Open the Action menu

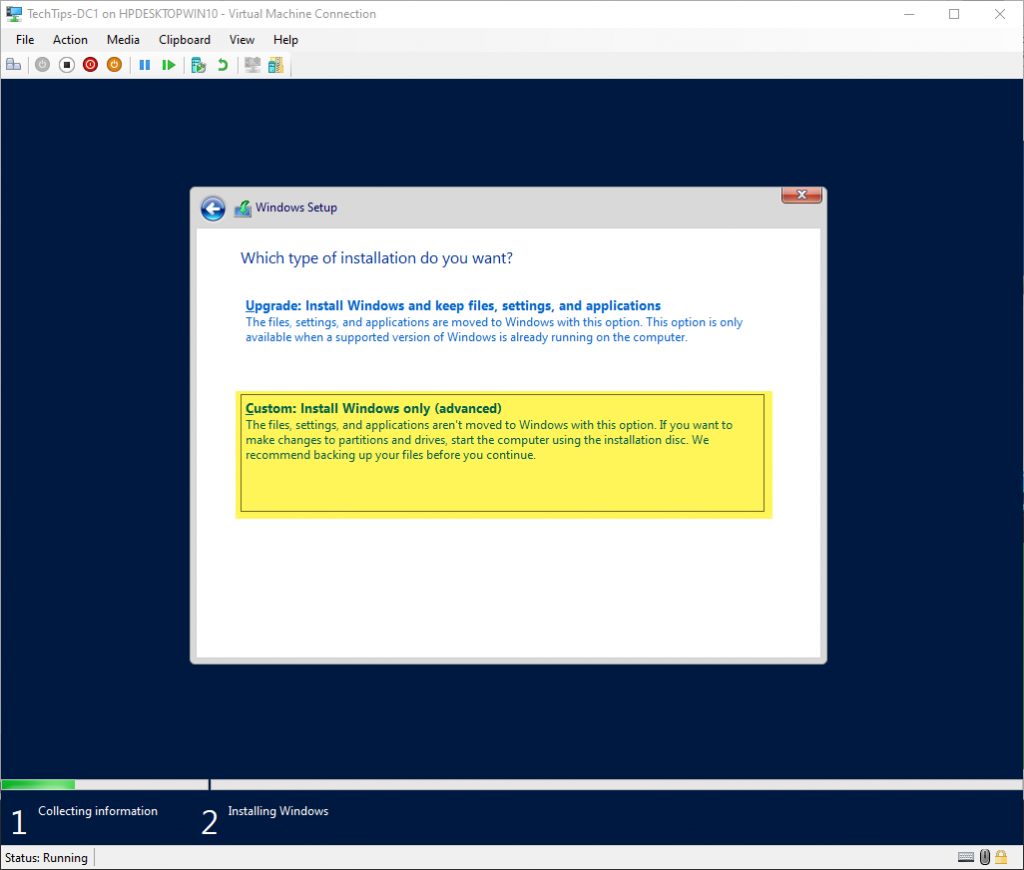click(70, 40)
